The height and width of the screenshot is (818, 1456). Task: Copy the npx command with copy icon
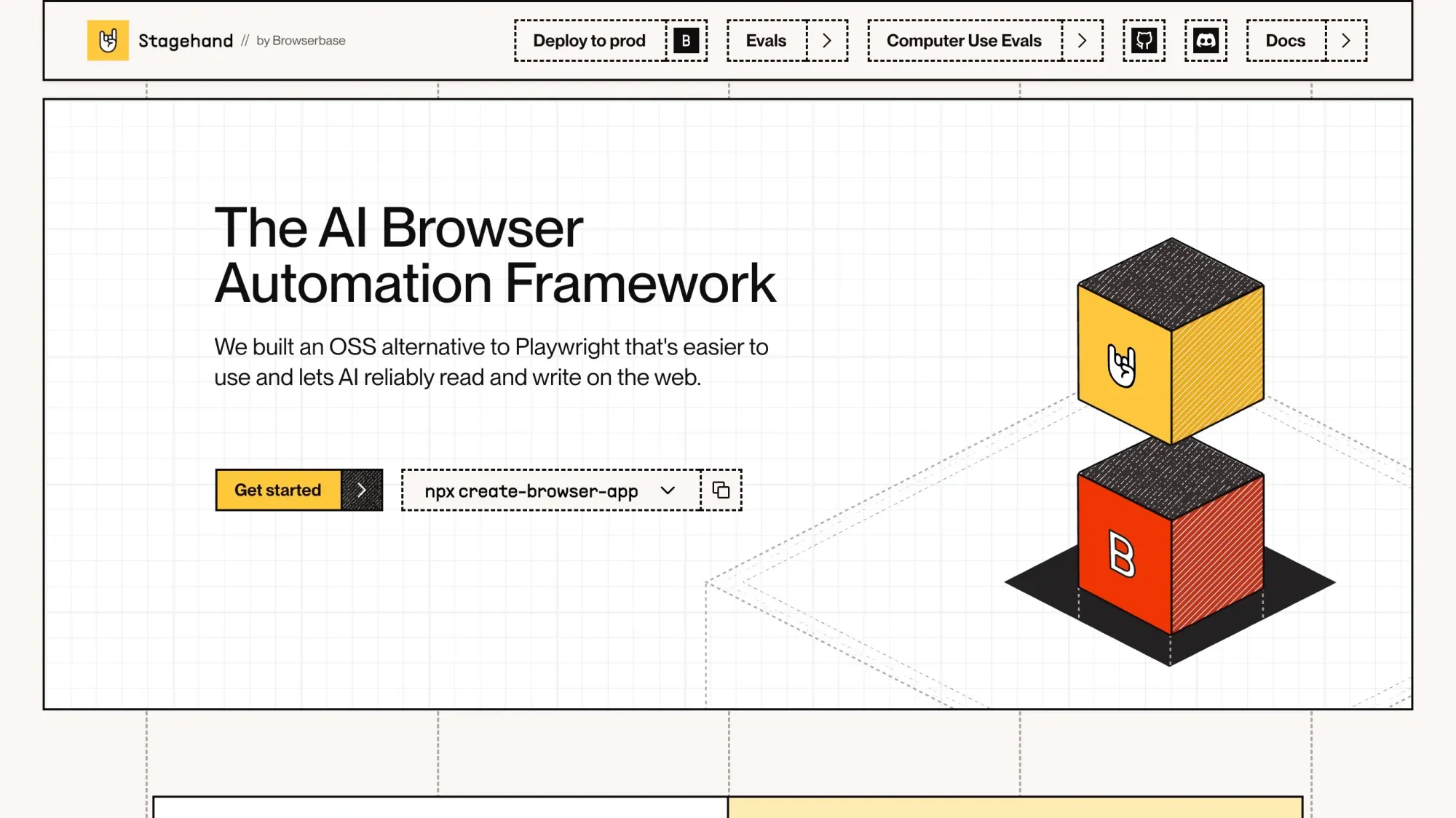pyautogui.click(x=721, y=491)
